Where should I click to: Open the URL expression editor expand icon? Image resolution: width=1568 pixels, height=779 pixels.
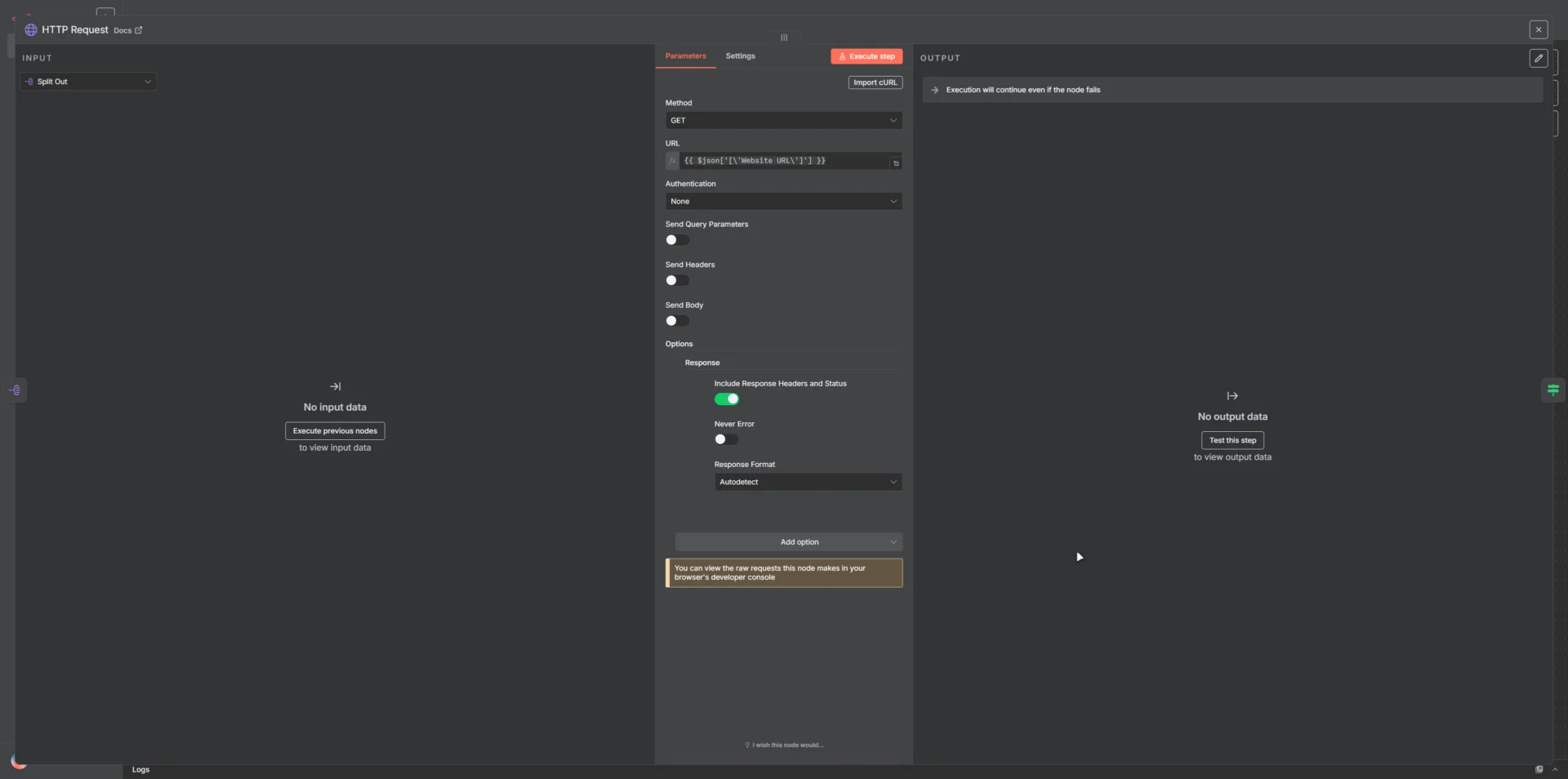[x=896, y=163]
